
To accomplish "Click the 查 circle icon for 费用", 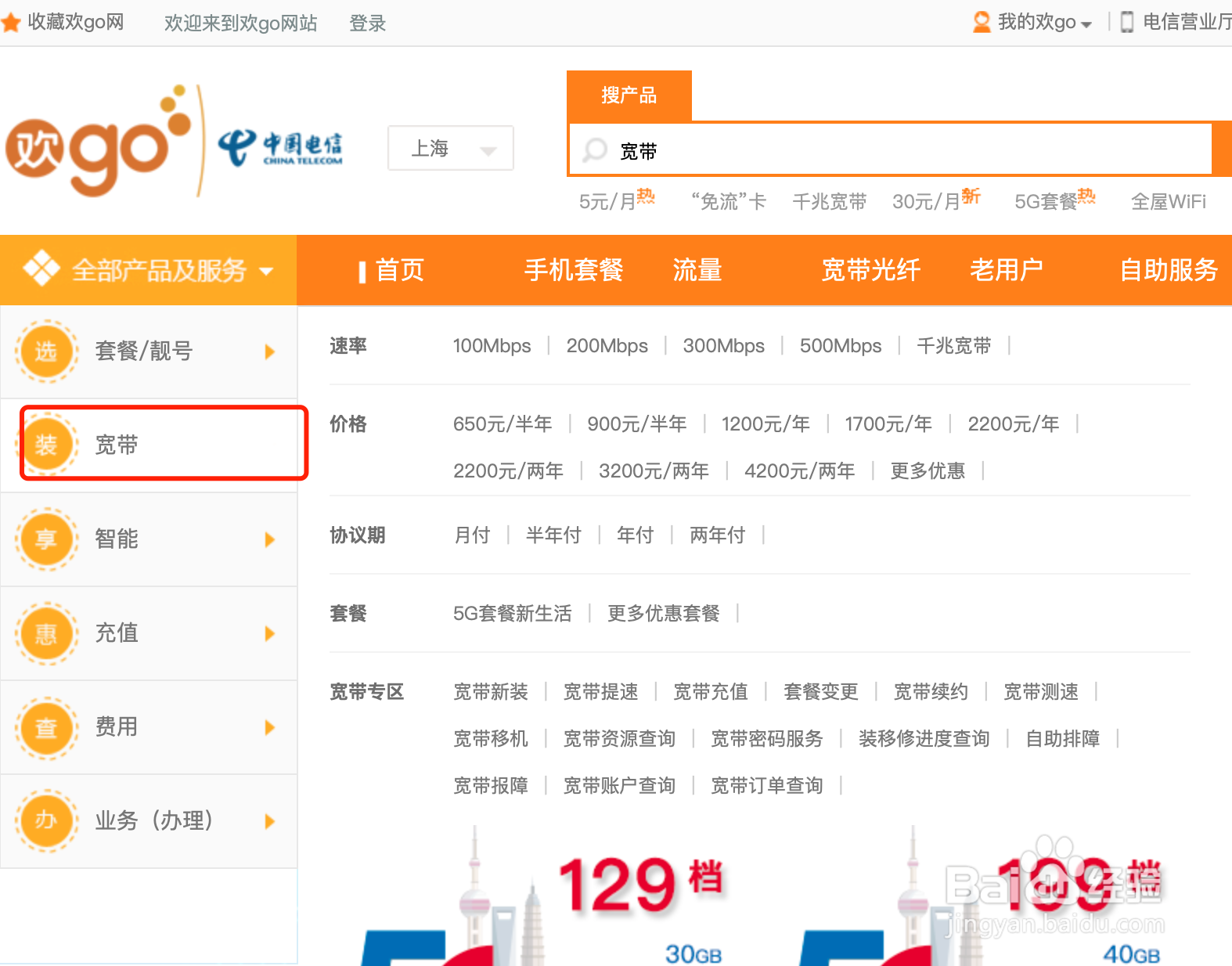I will click(x=46, y=726).
